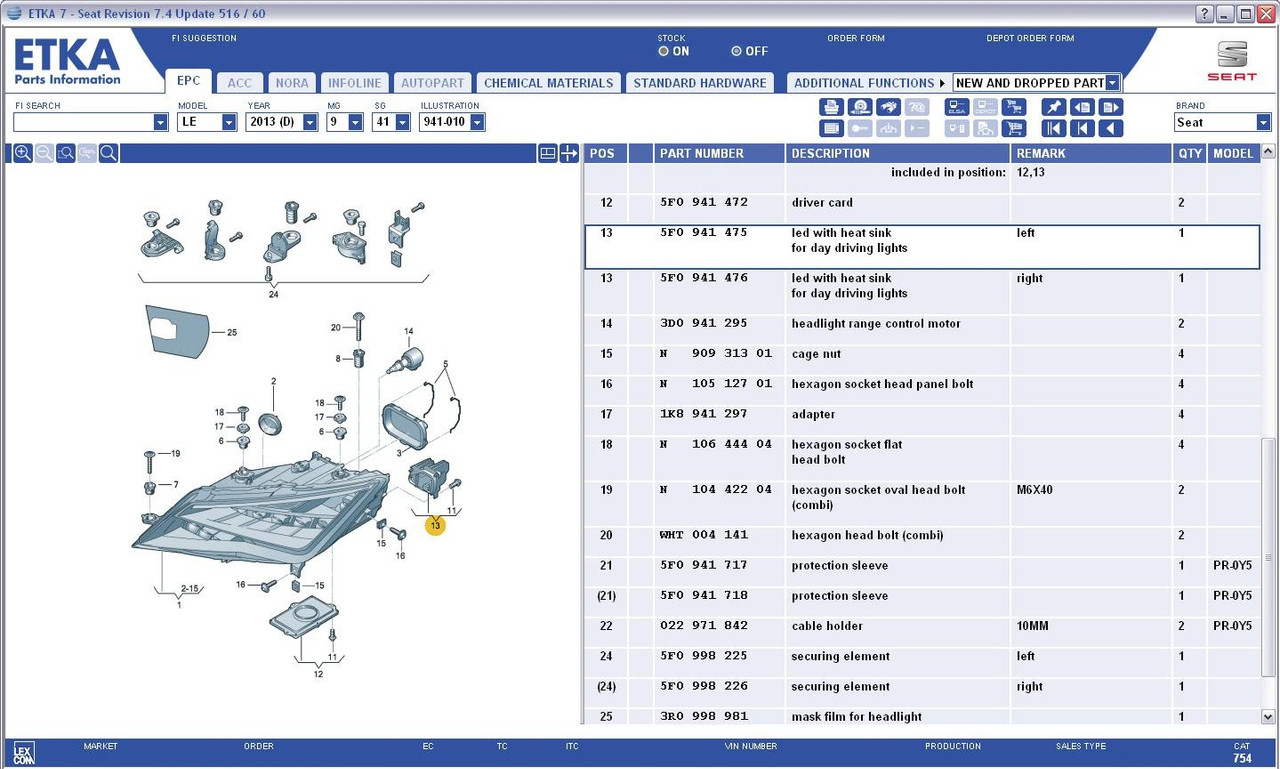This screenshot has height=769, width=1280.
Task: Click the pushpin icon
Action: [x=1054, y=107]
